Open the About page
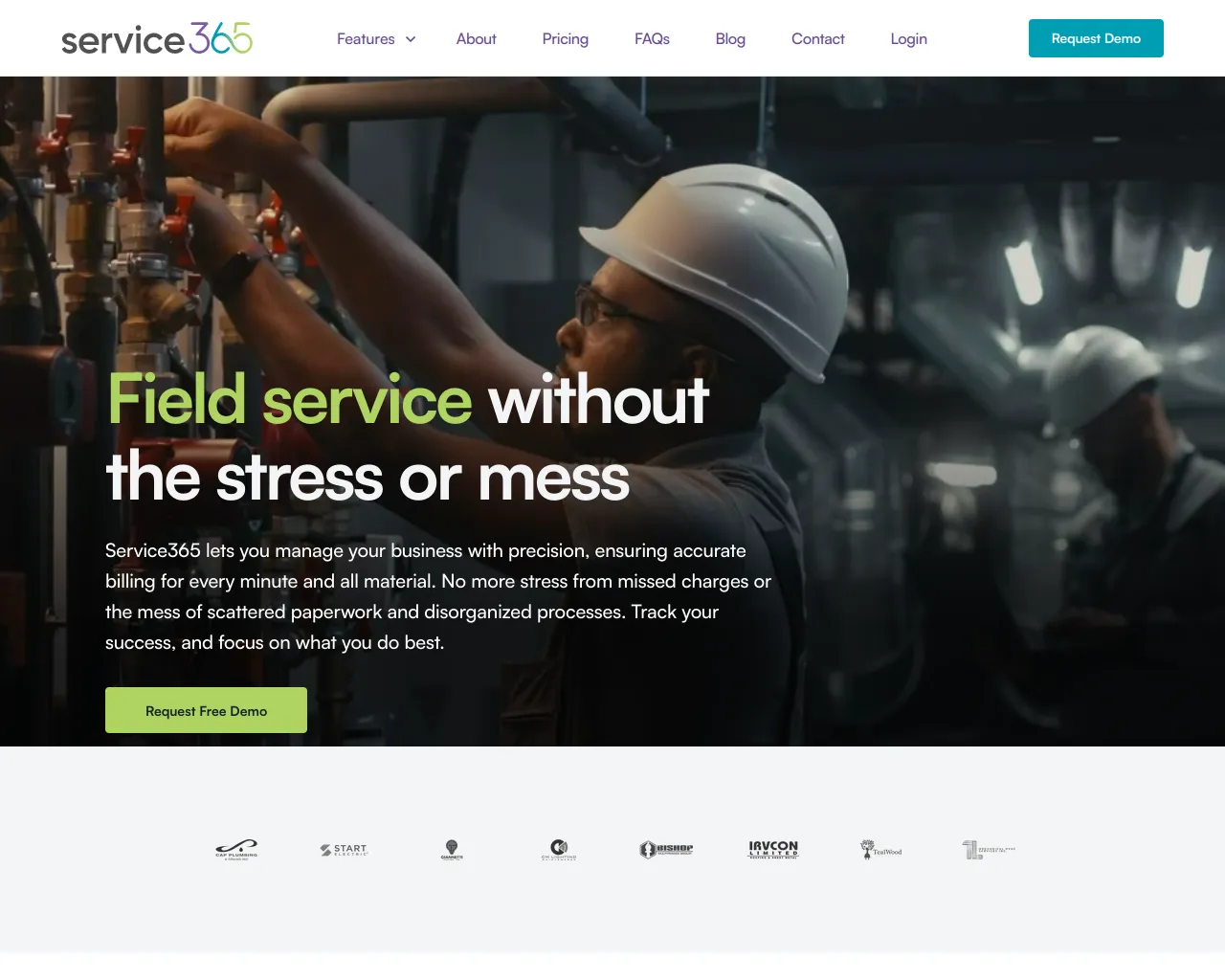The height and width of the screenshot is (980, 1225). pyautogui.click(x=476, y=38)
